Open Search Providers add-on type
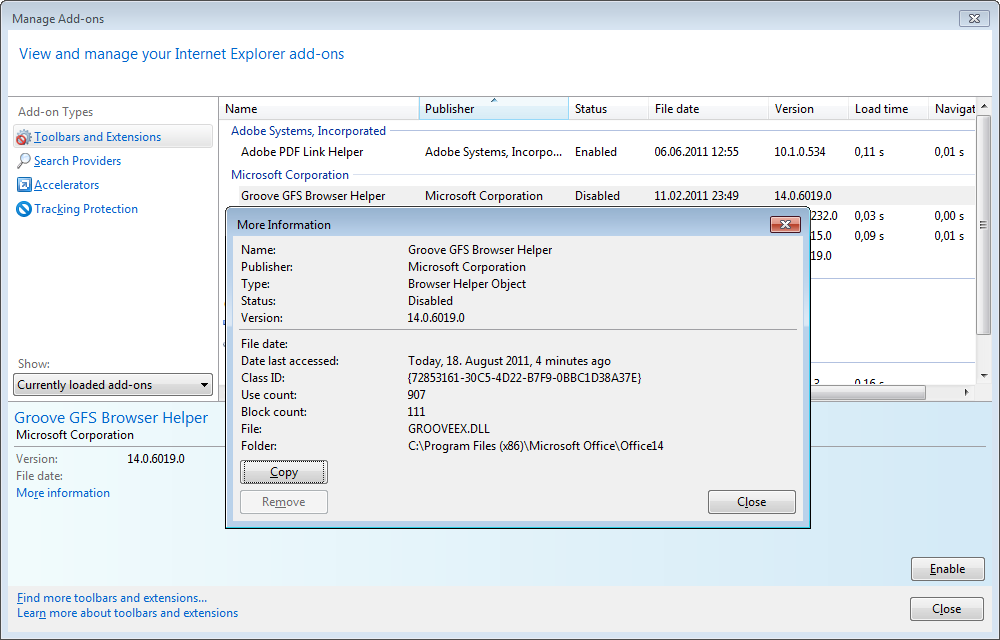The image size is (1000, 640). click(x=77, y=161)
